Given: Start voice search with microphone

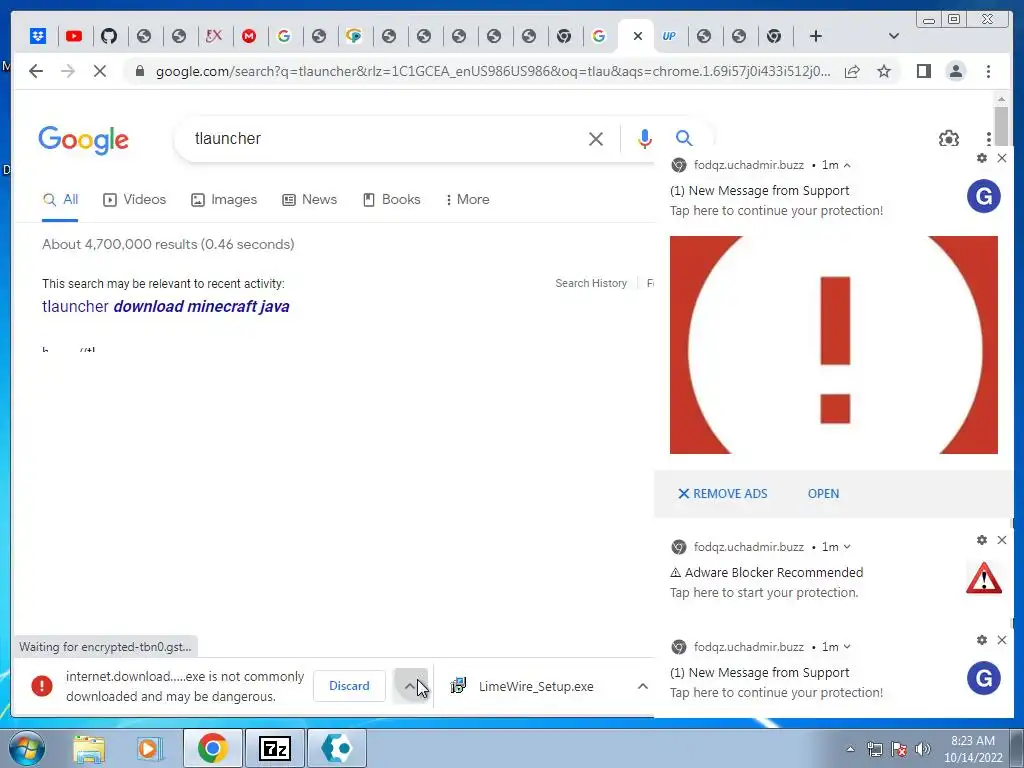Looking at the screenshot, I should click(645, 138).
